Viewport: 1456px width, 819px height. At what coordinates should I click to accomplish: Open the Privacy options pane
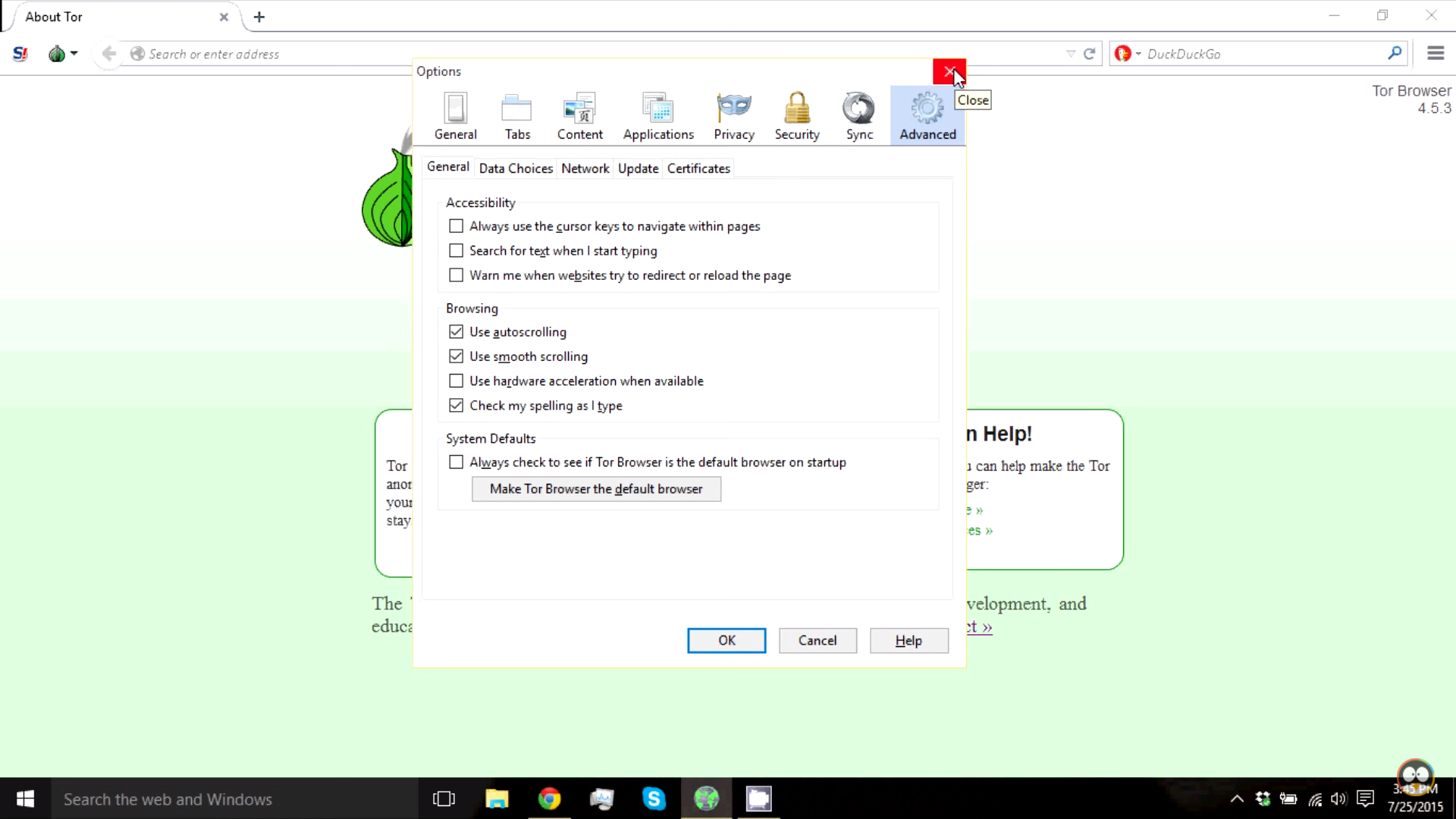(733, 116)
